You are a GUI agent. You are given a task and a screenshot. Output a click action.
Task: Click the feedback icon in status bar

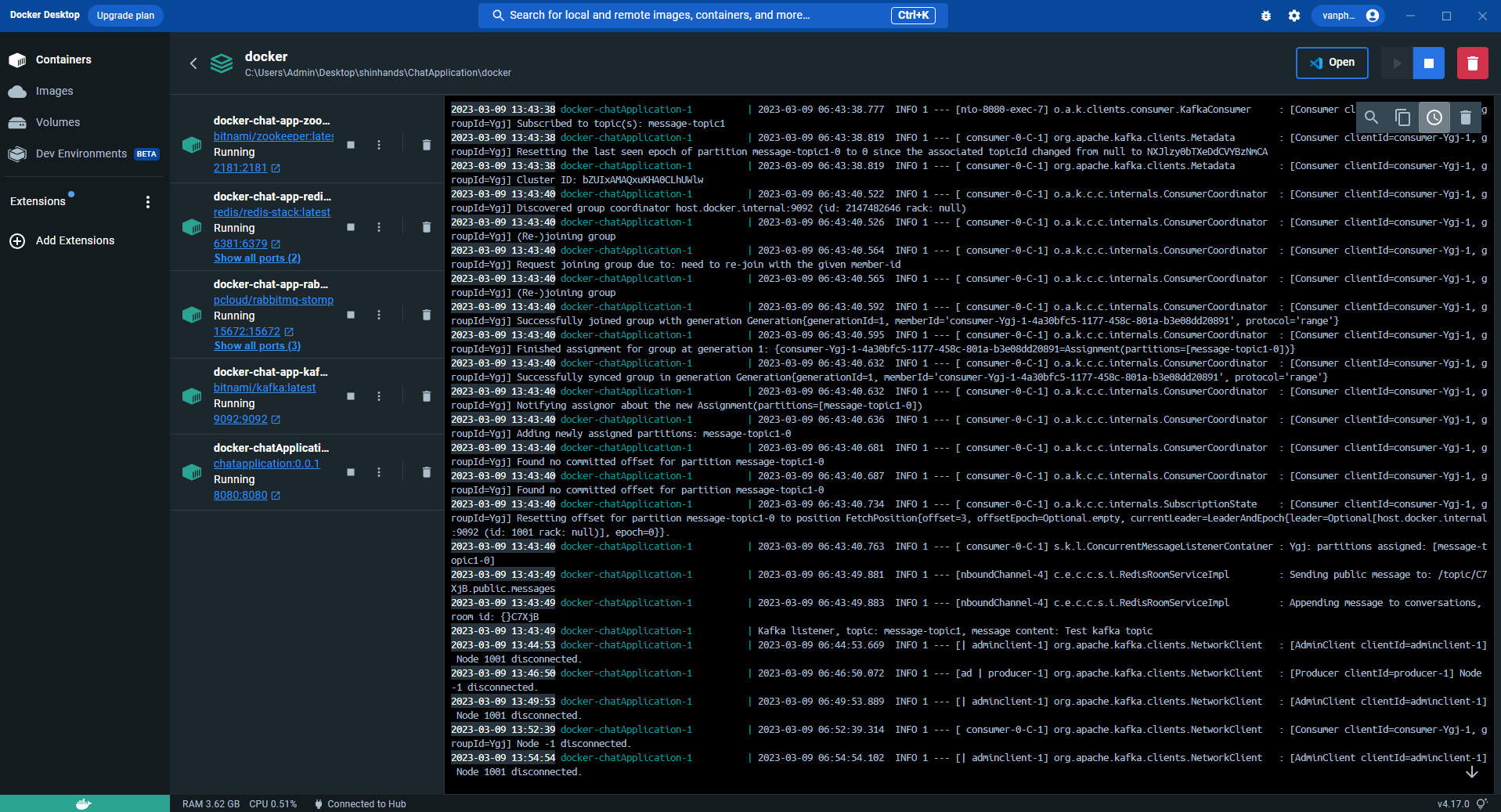[1481, 804]
